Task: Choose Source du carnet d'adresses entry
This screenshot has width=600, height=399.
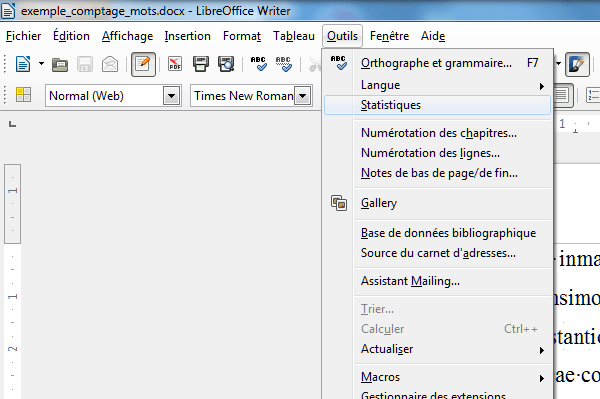Action: [x=437, y=253]
